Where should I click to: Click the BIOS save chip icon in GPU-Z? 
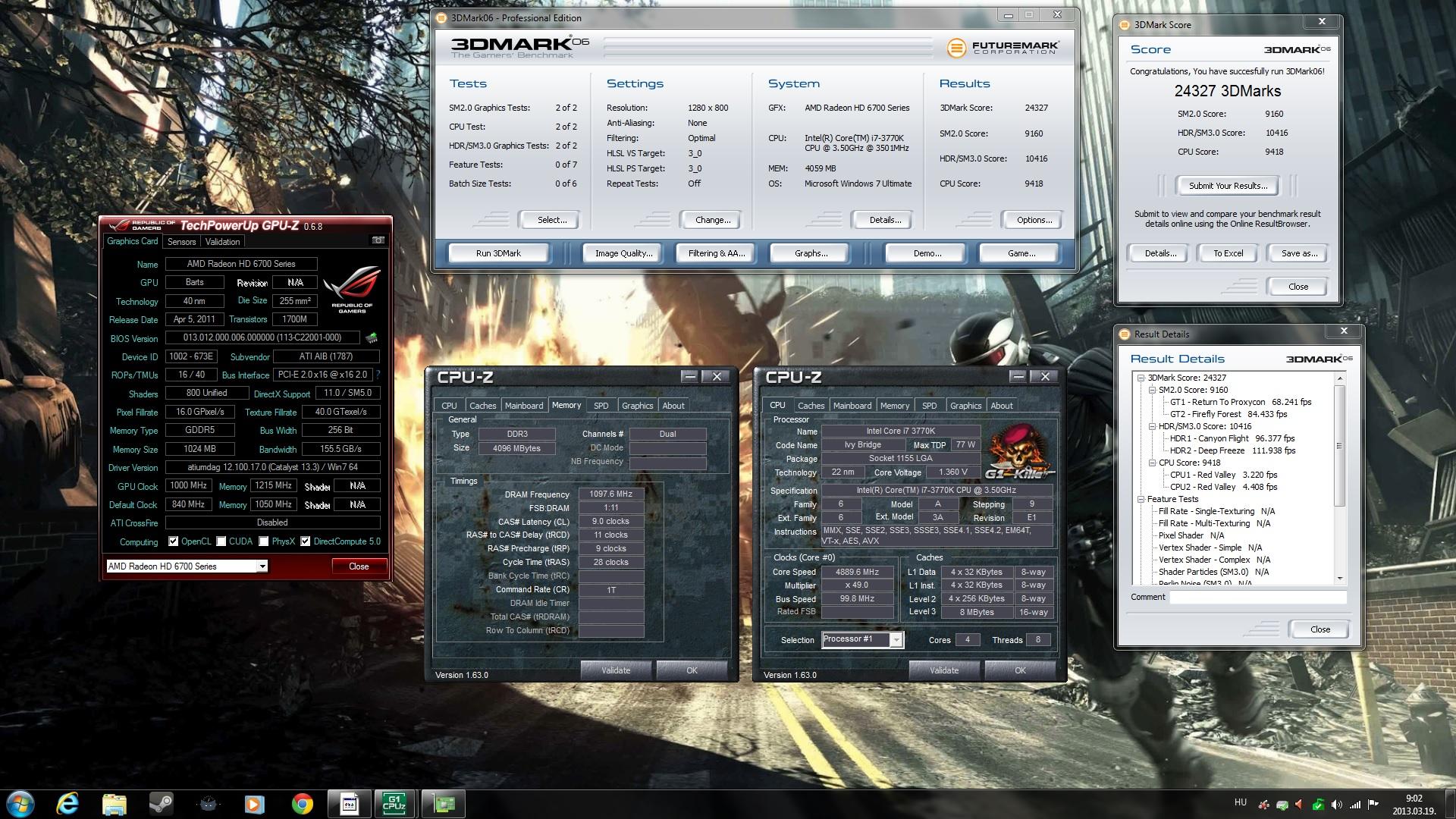[x=372, y=337]
